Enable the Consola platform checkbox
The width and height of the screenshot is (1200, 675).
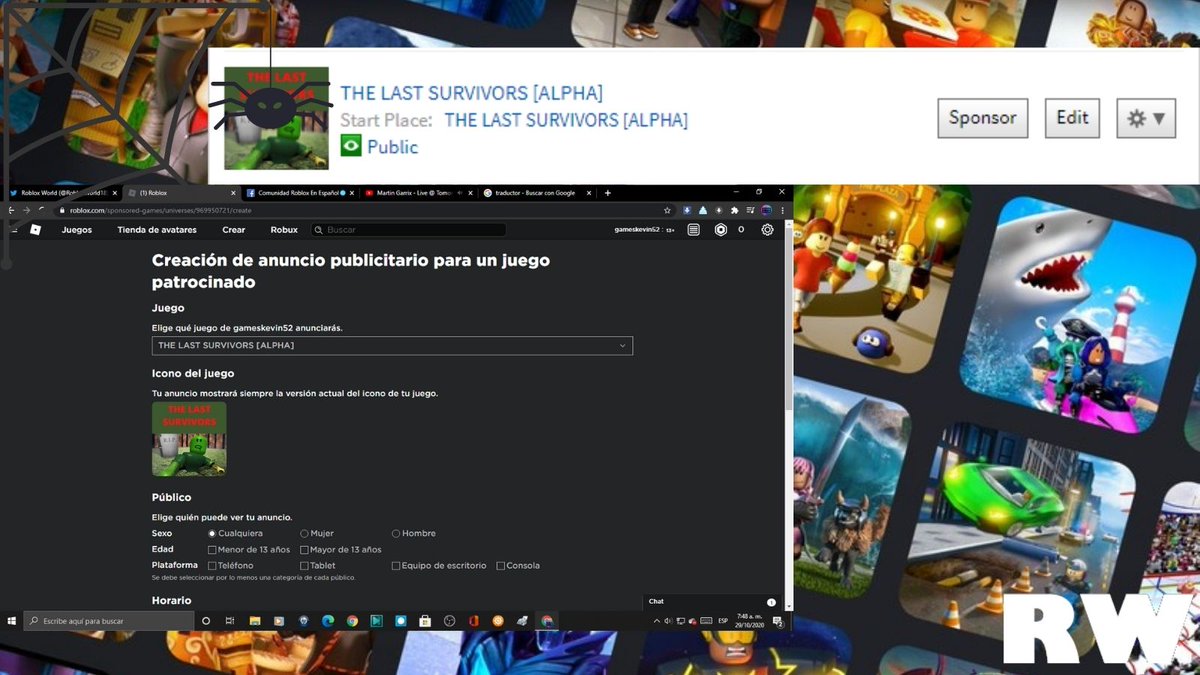point(500,566)
